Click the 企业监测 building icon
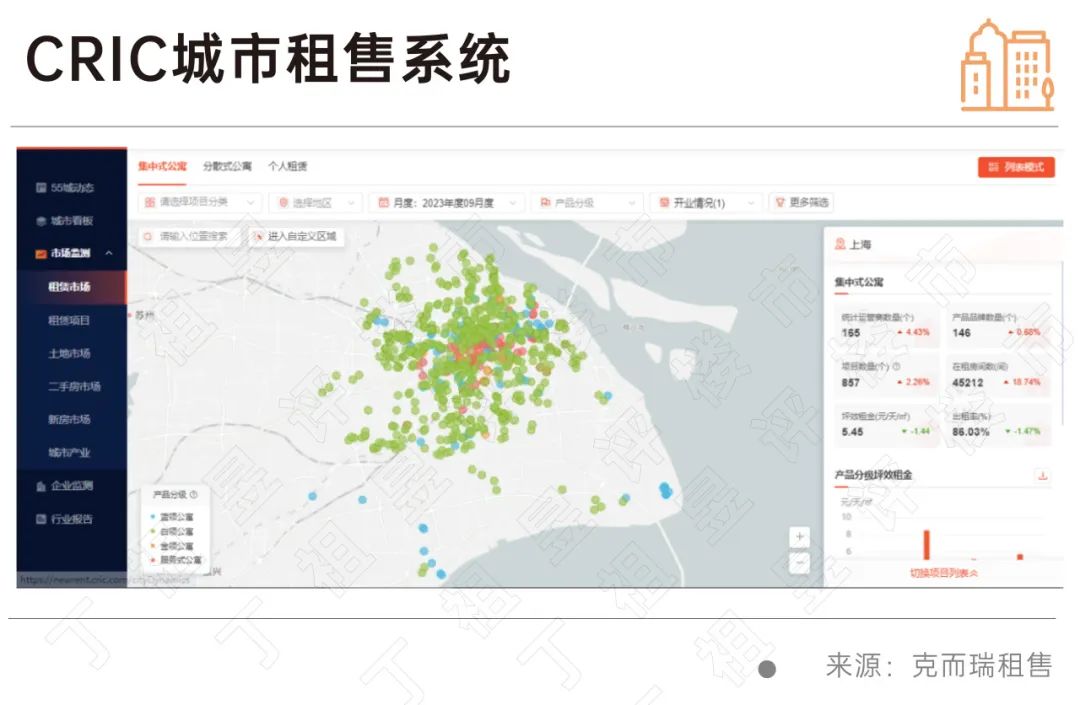 point(41,486)
